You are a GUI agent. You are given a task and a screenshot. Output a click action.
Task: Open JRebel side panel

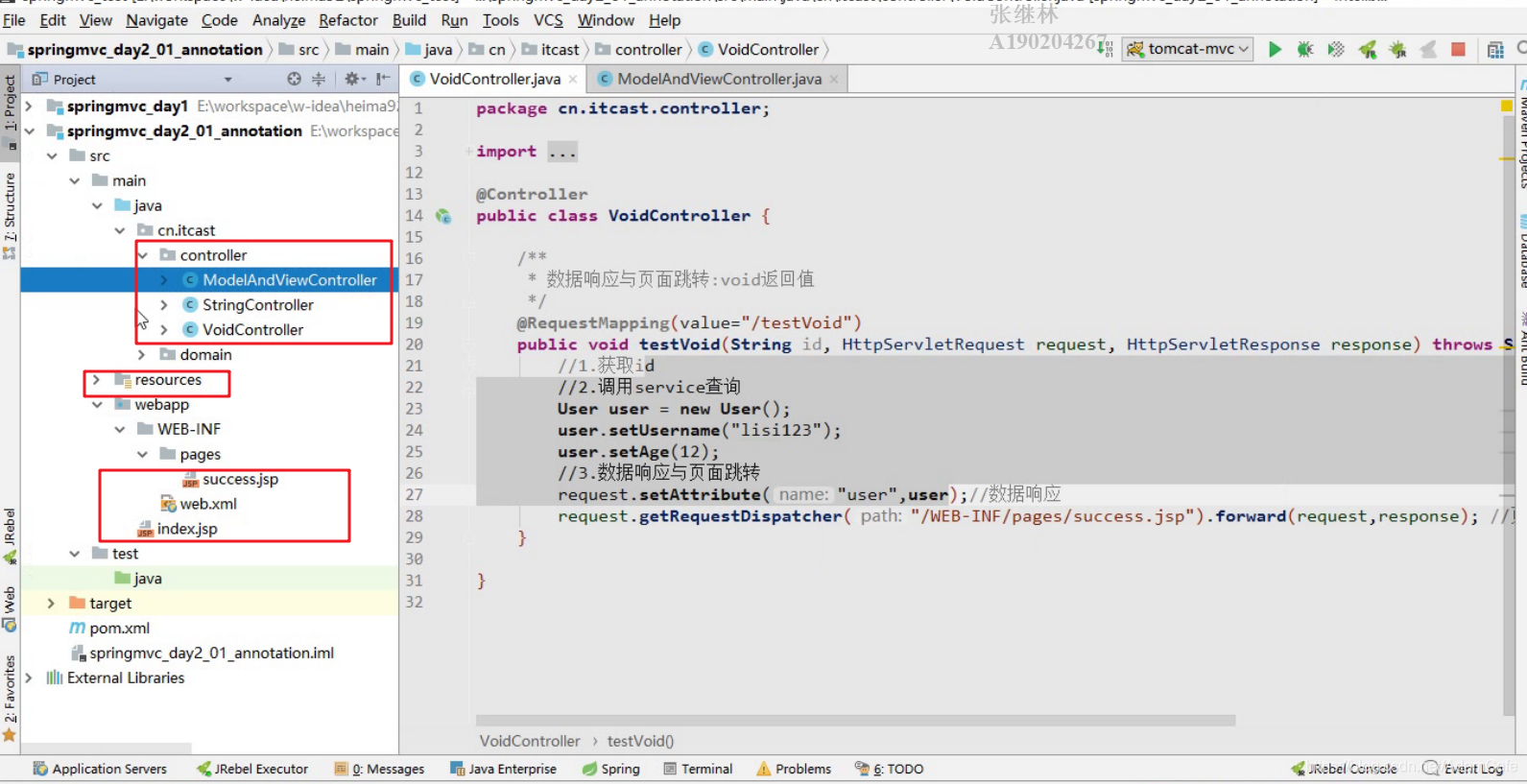10,535
